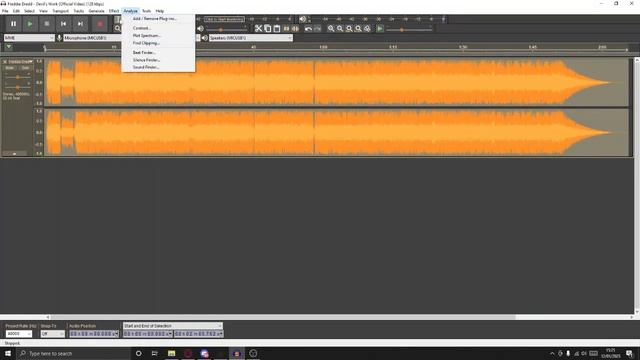Image resolution: width=640 pixels, height=360 pixels.
Task: Fit project to width zoom icon
Action: coord(358,29)
